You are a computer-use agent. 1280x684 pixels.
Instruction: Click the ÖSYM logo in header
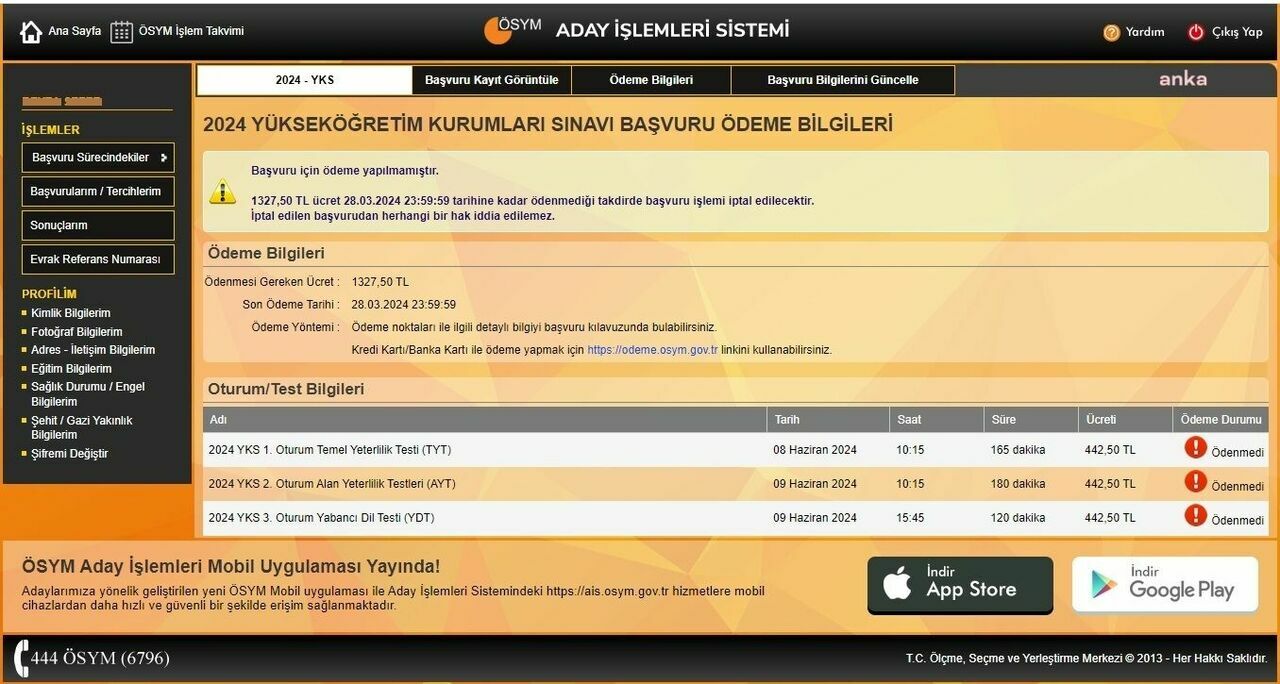coord(512,30)
